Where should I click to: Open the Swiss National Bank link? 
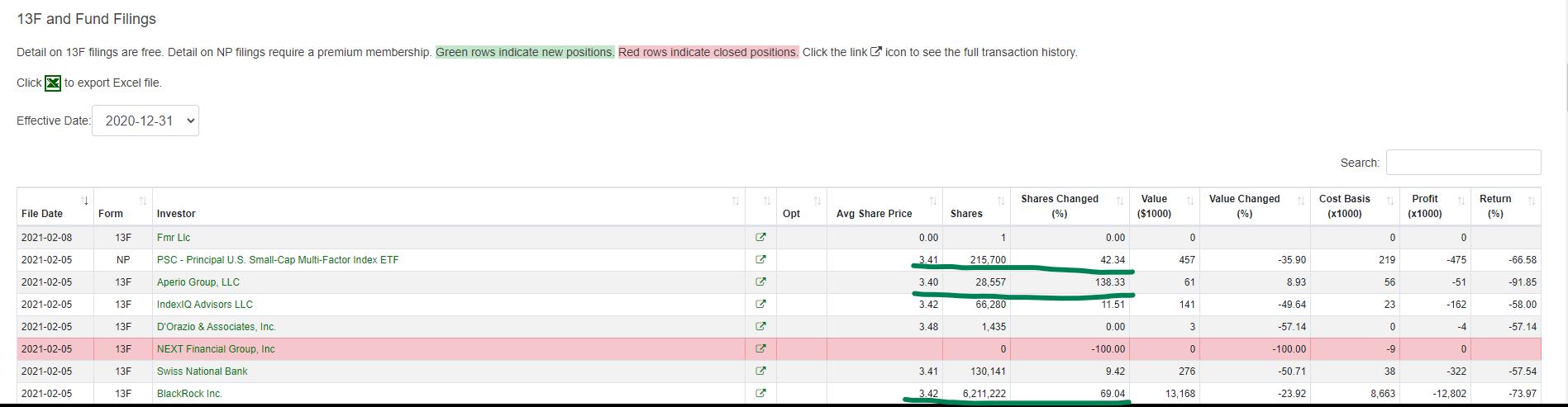tap(202, 372)
